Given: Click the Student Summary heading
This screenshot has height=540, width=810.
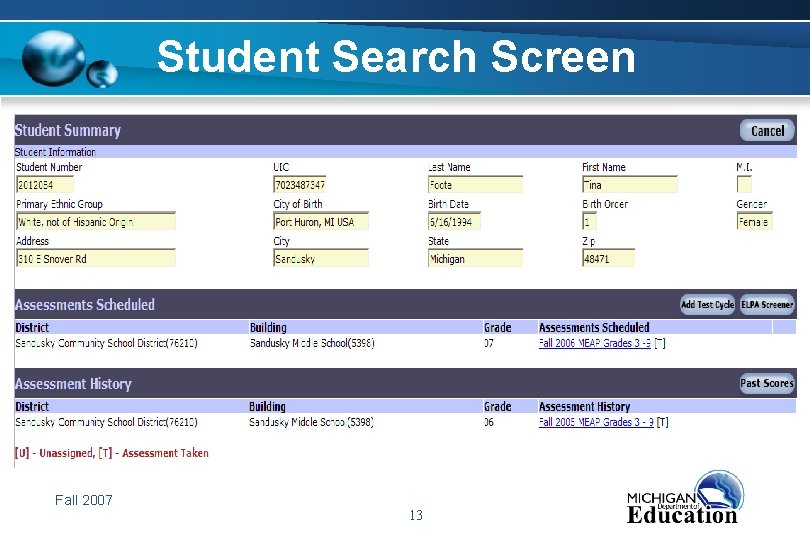Looking at the screenshot, I should click(x=68, y=130).
